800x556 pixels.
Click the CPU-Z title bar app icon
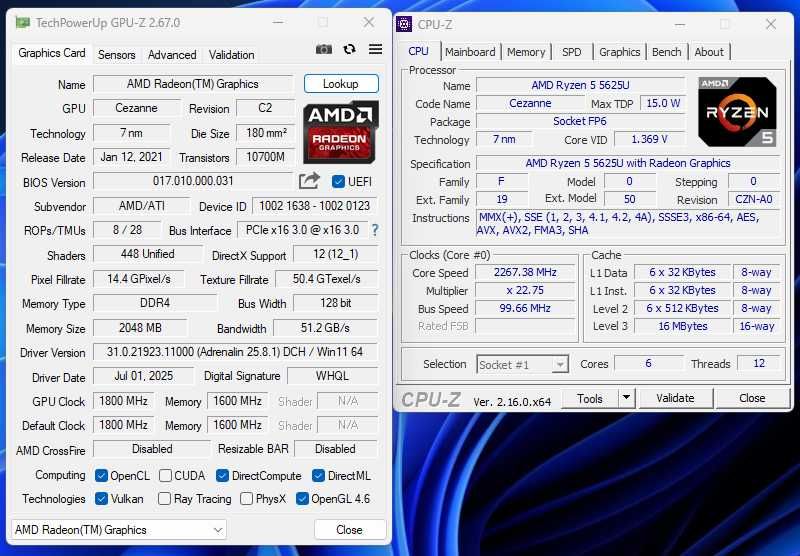(x=404, y=24)
